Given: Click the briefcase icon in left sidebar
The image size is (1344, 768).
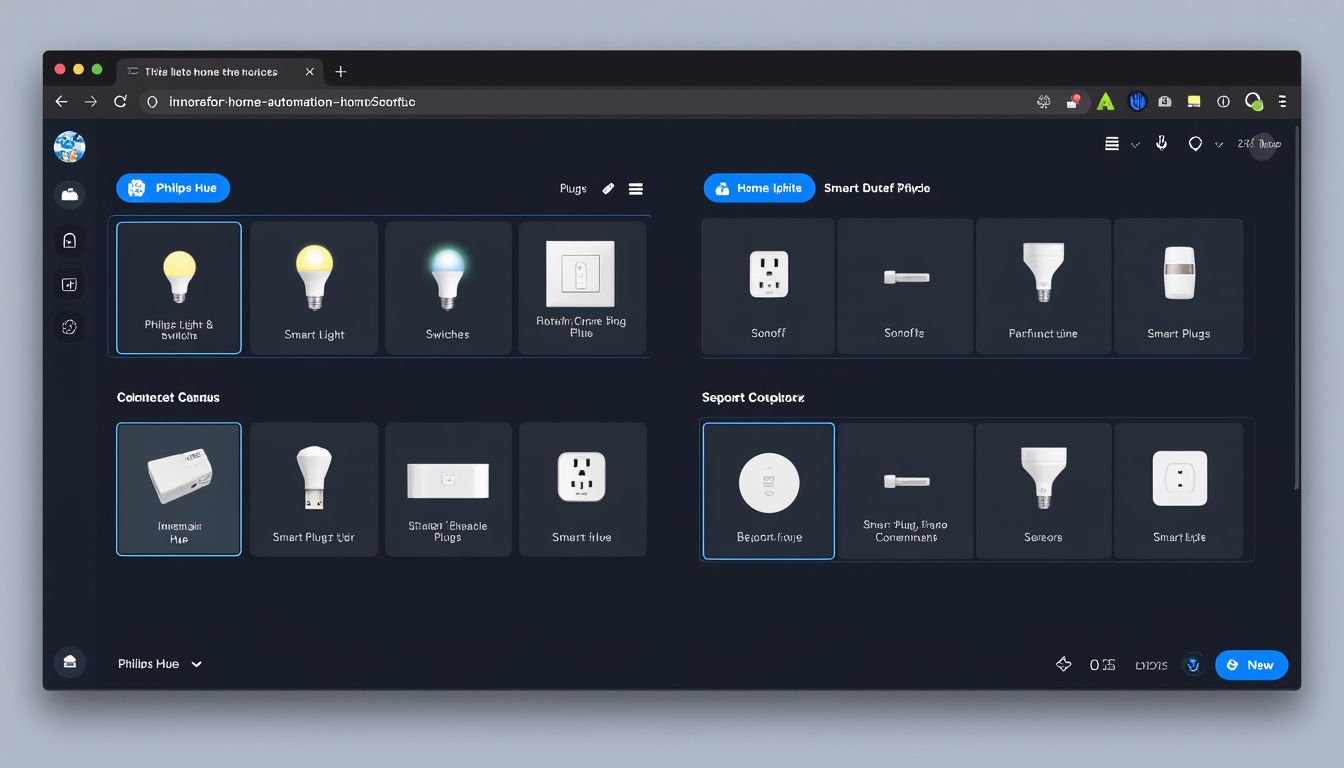Looking at the screenshot, I should click(x=69, y=195).
